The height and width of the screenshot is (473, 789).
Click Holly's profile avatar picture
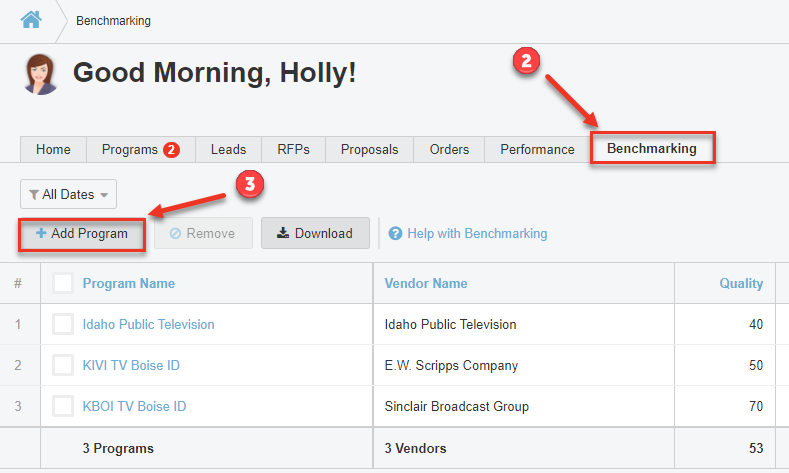(x=41, y=74)
